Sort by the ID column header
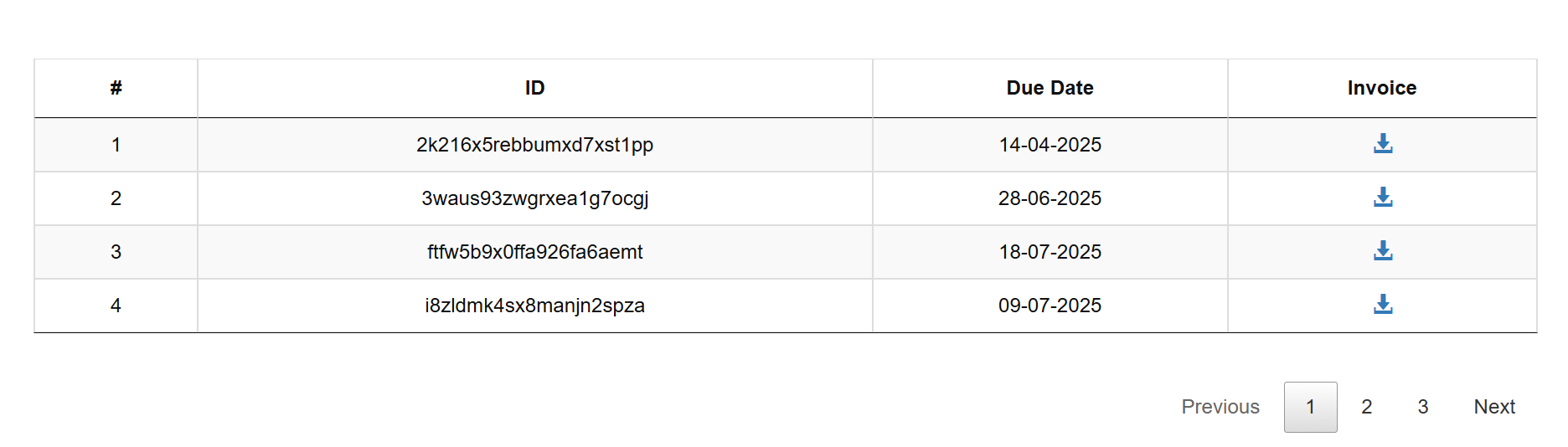Image resolution: width=1568 pixels, height=447 pixels. click(535, 88)
